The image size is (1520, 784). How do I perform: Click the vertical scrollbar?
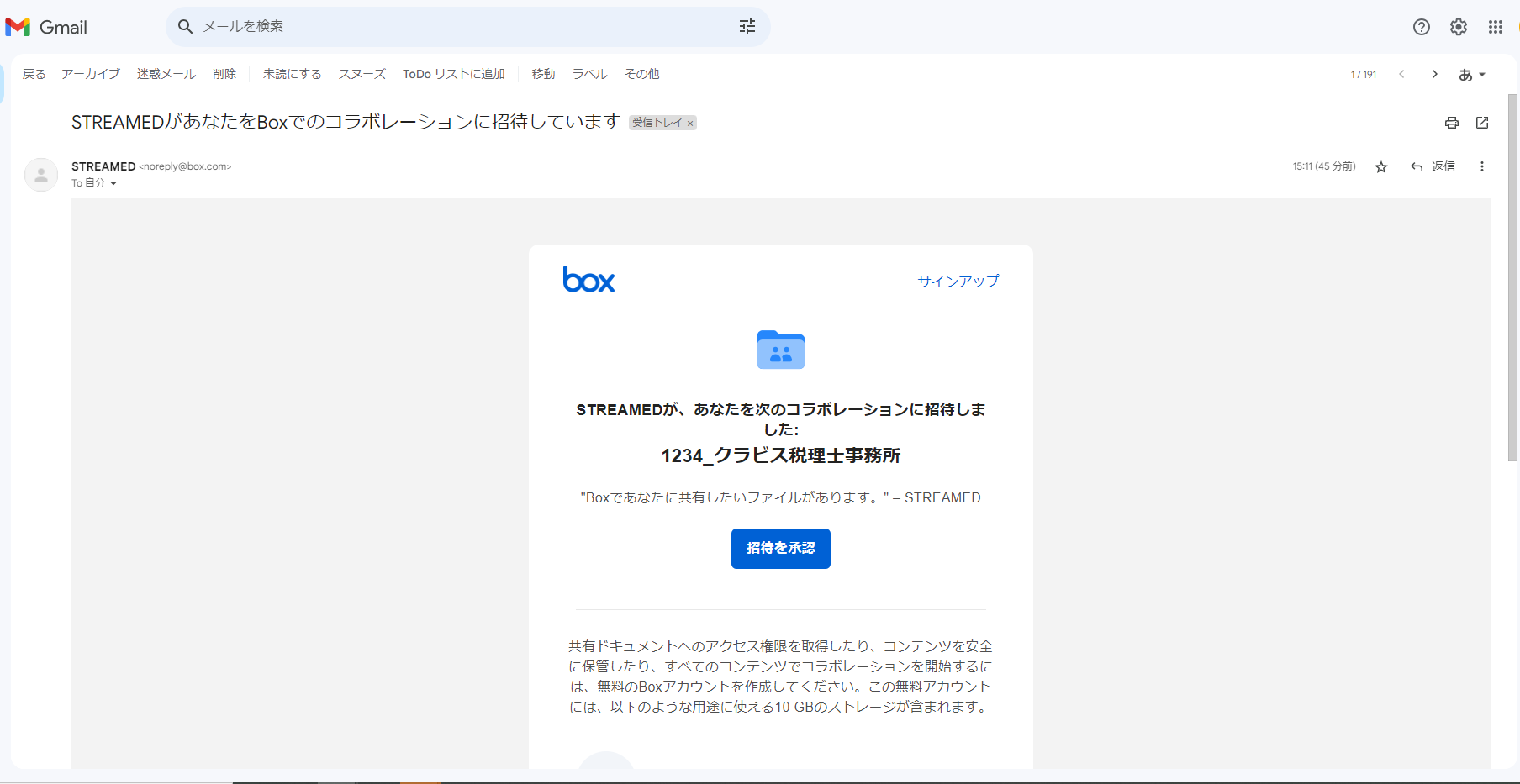[1512, 277]
